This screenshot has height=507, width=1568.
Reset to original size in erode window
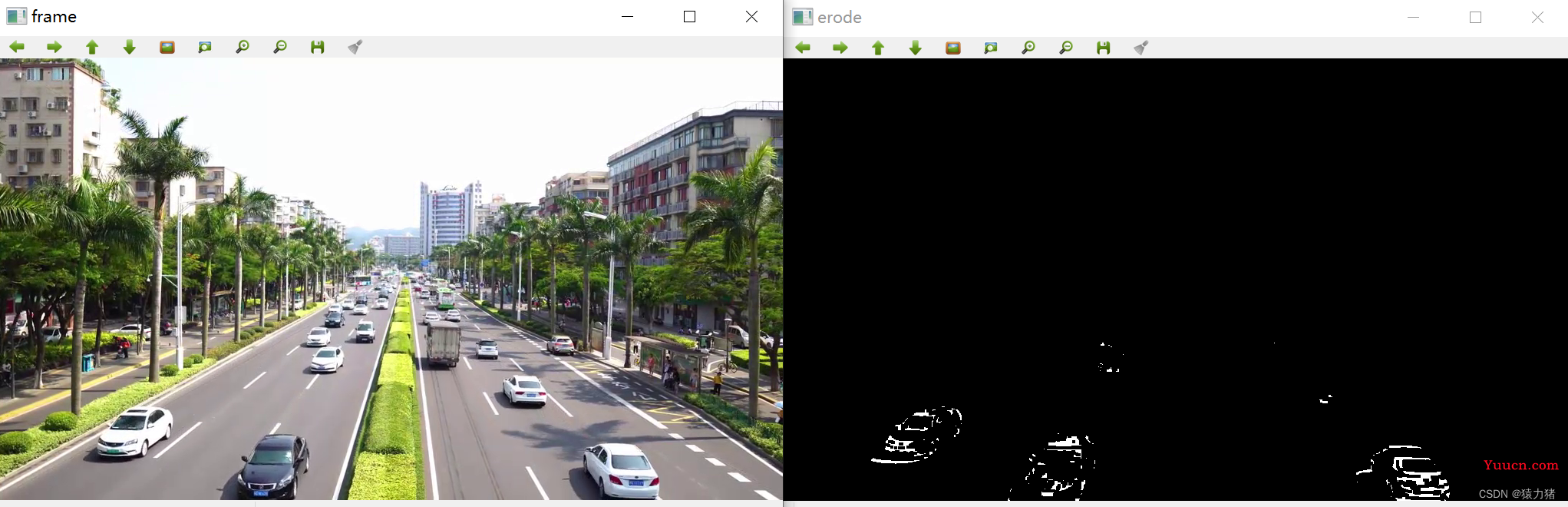(x=953, y=48)
